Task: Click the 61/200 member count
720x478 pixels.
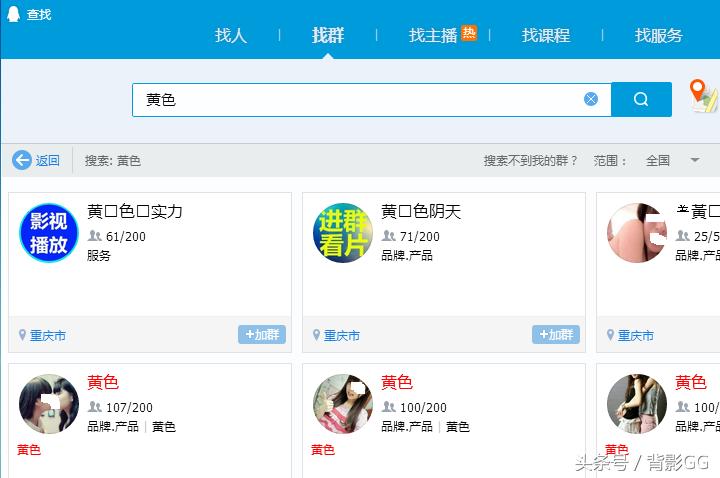Action: [x=126, y=236]
